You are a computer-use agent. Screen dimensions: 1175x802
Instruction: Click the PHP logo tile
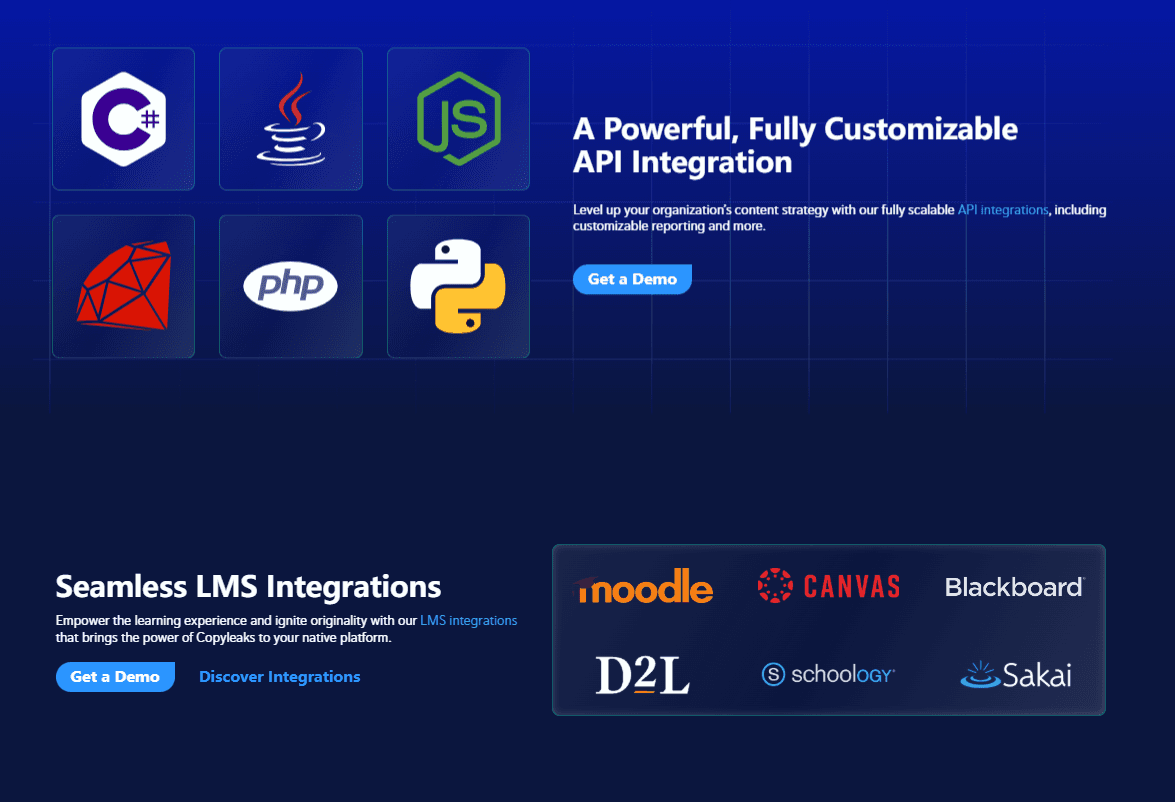click(x=290, y=286)
